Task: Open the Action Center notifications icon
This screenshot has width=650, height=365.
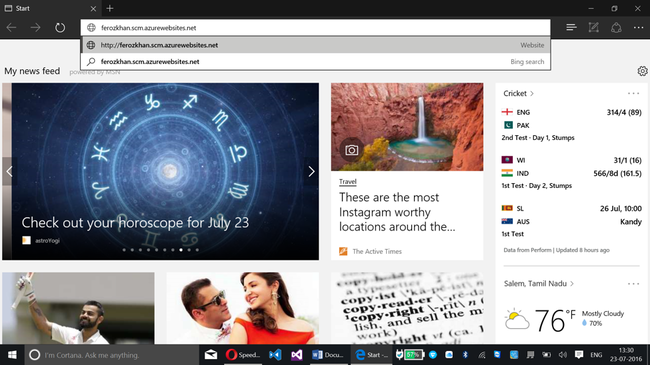Action: coord(579,355)
